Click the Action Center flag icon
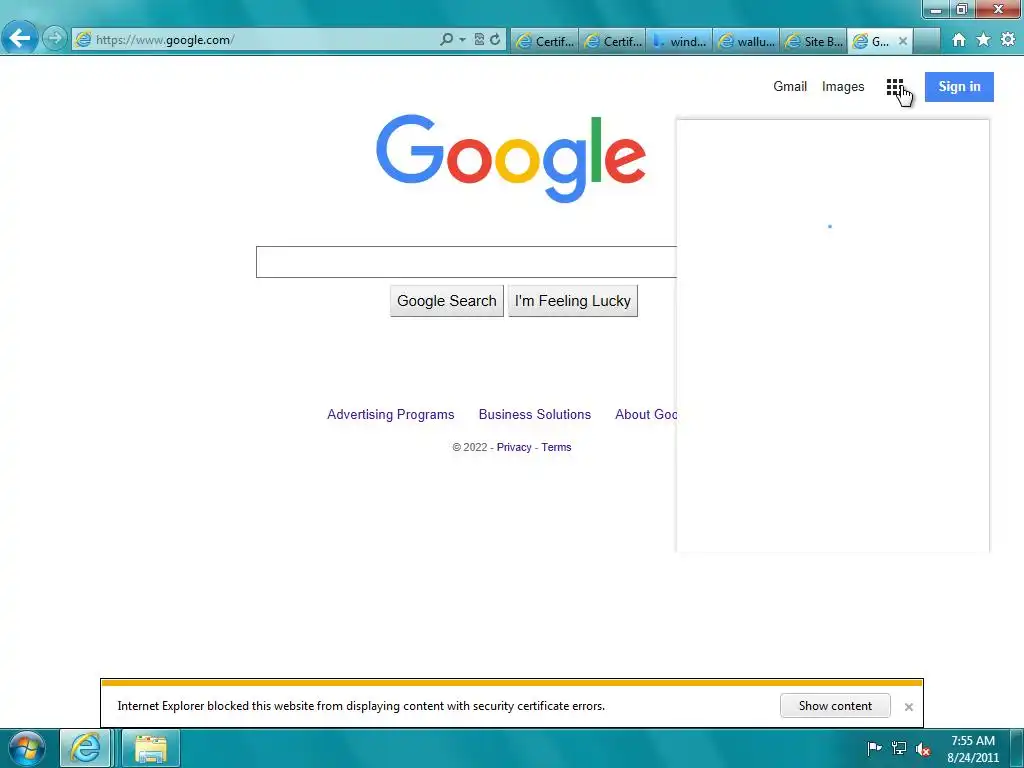1024x768 pixels. (874, 748)
